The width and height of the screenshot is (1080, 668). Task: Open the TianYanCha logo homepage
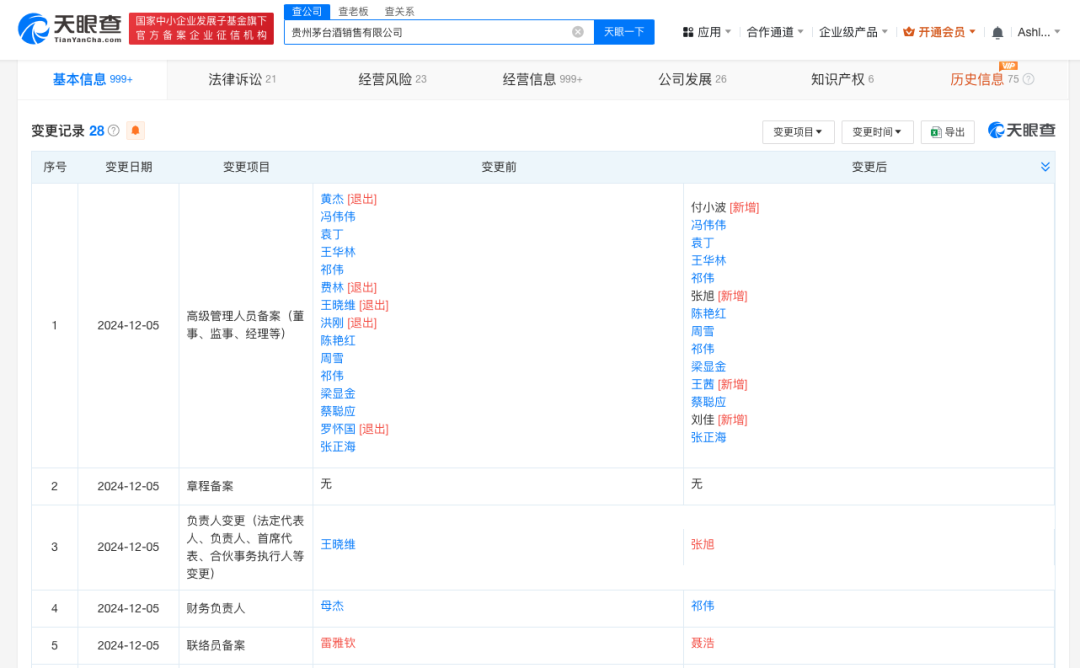pyautogui.click(x=70, y=29)
